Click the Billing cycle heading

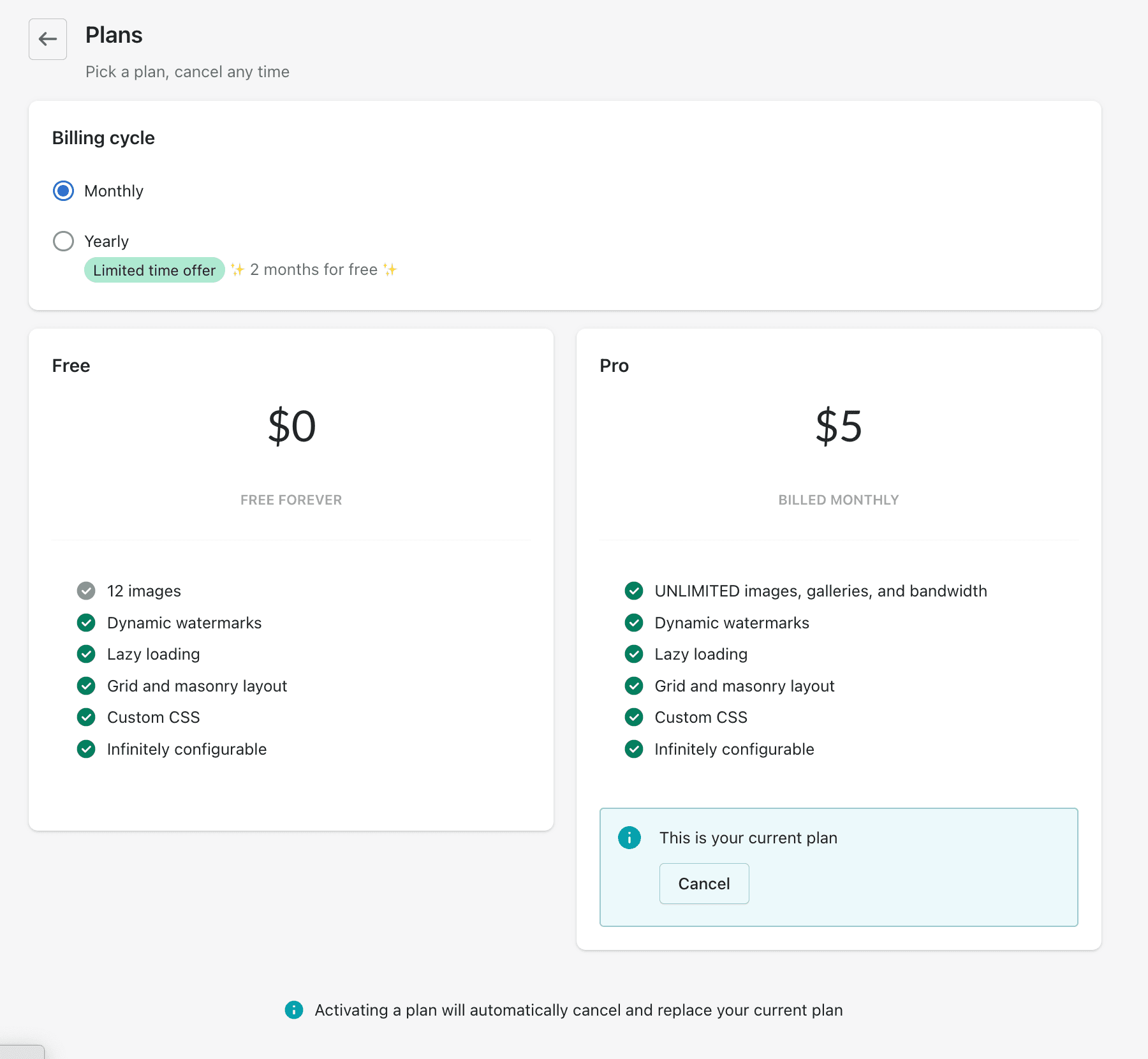tap(103, 138)
